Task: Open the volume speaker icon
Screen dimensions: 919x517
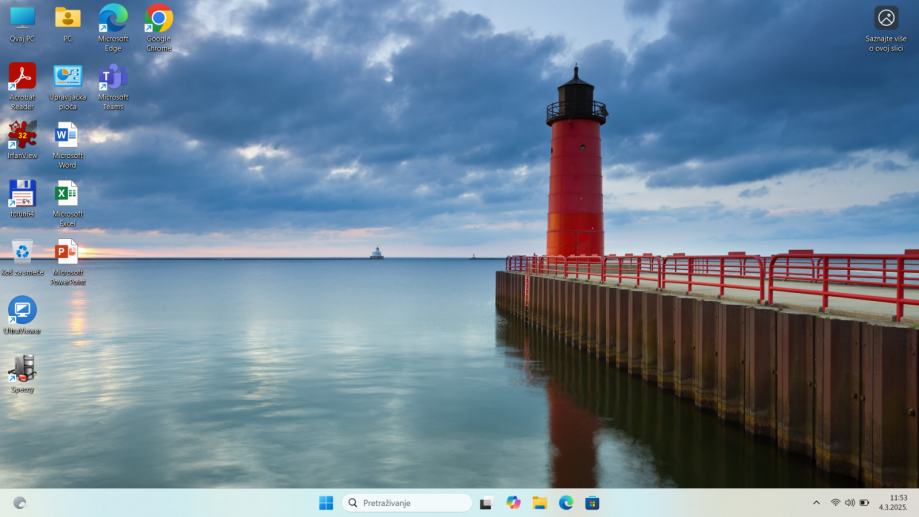Action: pyautogui.click(x=850, y=503)
